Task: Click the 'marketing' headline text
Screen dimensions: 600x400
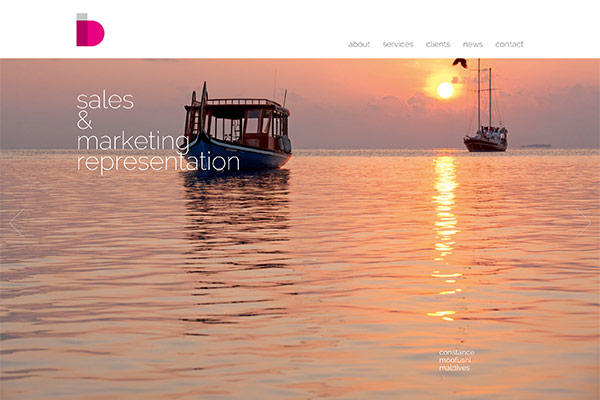Action: point(133,142)
